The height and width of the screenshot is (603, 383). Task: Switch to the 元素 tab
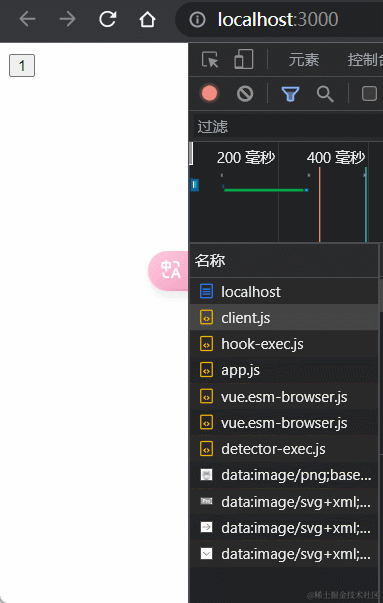(304, 60)
